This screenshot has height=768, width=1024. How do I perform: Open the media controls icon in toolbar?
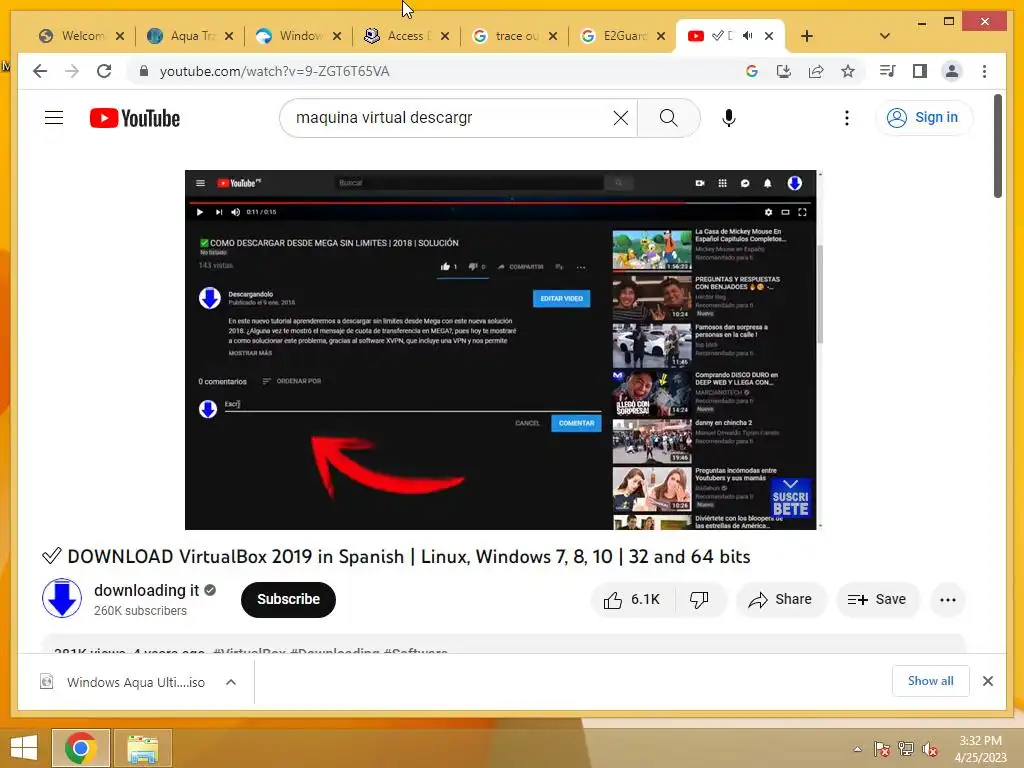[888, 71]
